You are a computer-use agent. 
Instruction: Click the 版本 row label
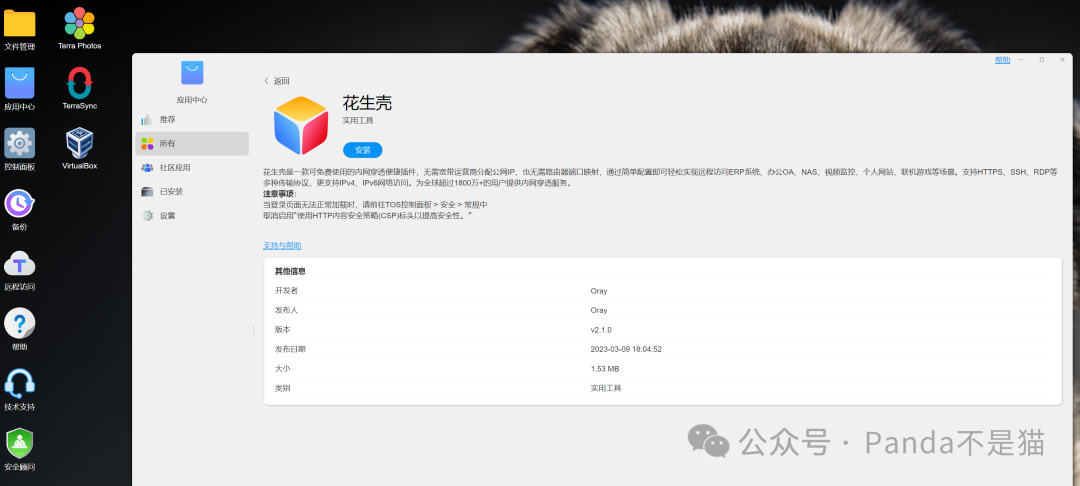point(282,330)
